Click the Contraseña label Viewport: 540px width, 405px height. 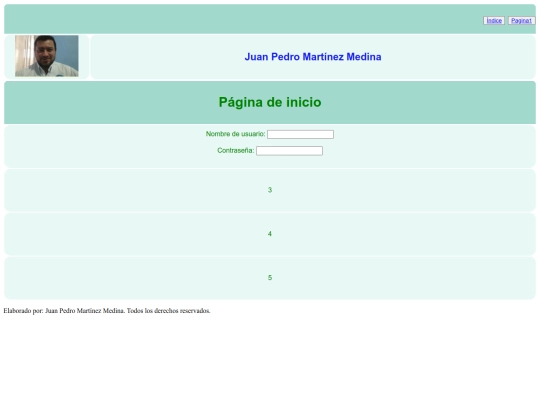[236, 150]
